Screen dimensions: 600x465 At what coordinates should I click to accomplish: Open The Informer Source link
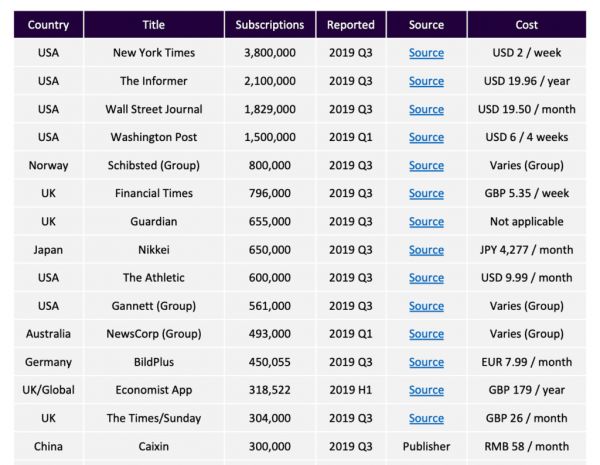(426, 81)
